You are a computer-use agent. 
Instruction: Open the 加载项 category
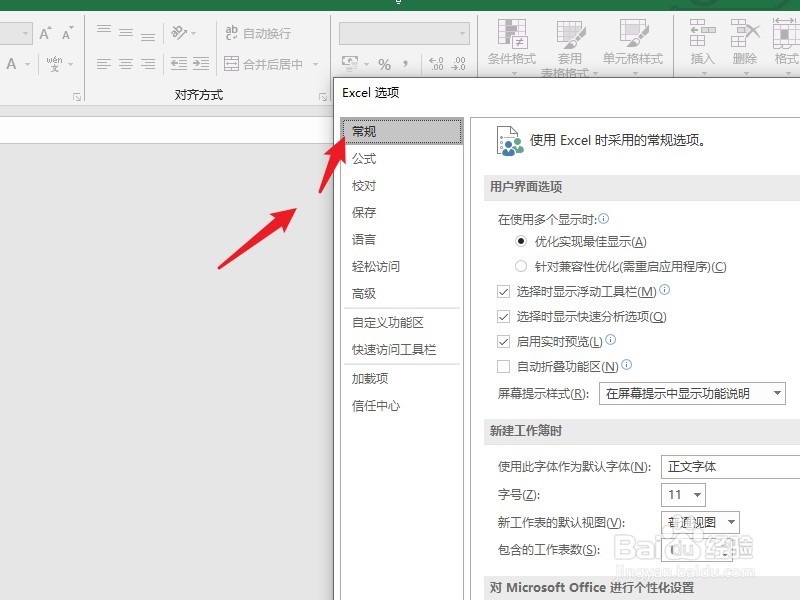pyautogui.click(x=402, y=379)
